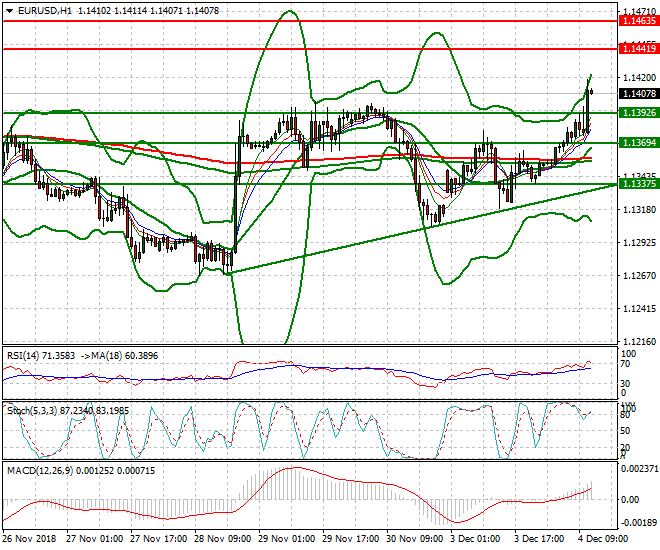Screen dimensions: 660x550
Task: Click the MACD scale value 0.002371
Action: (x=639, y=468)
